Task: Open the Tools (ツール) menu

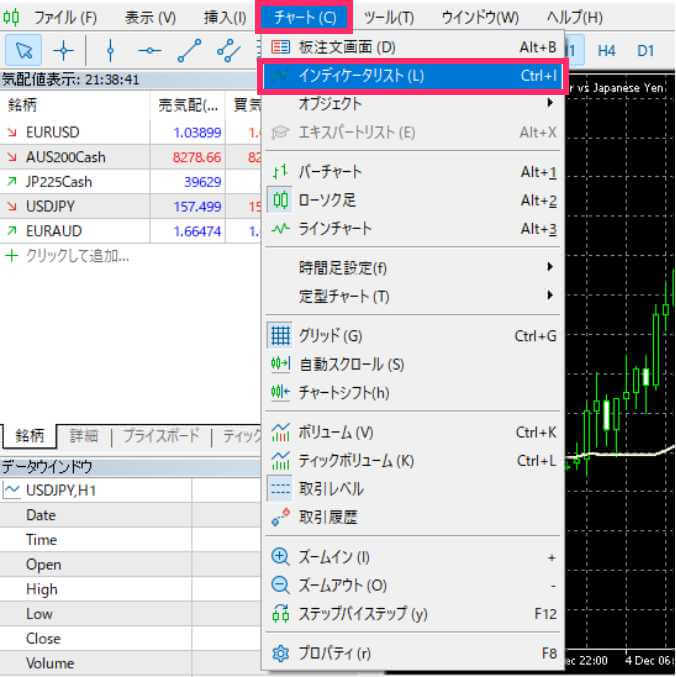Action: point(389,17)
